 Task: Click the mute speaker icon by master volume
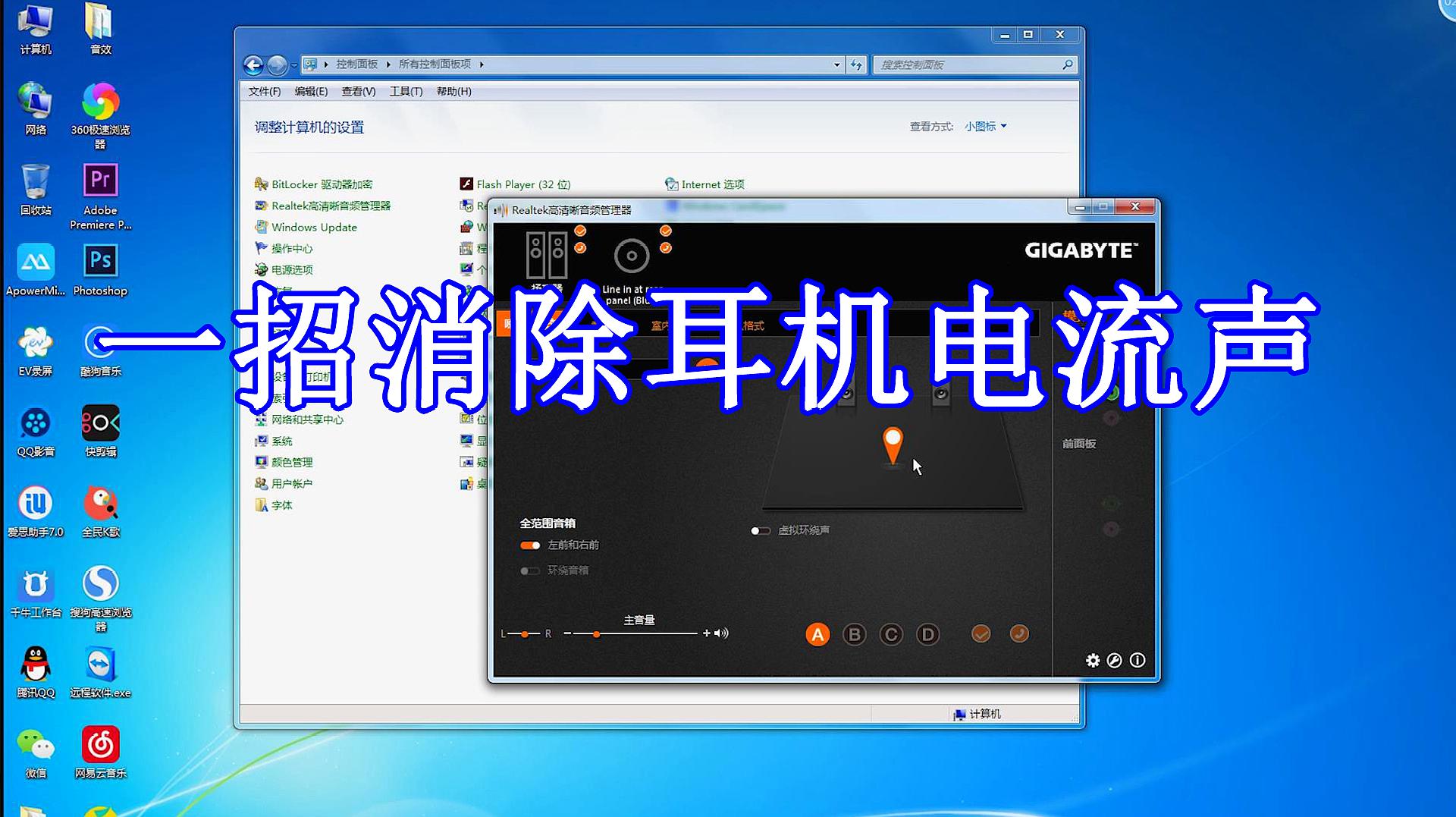click(x=721, y=633)
